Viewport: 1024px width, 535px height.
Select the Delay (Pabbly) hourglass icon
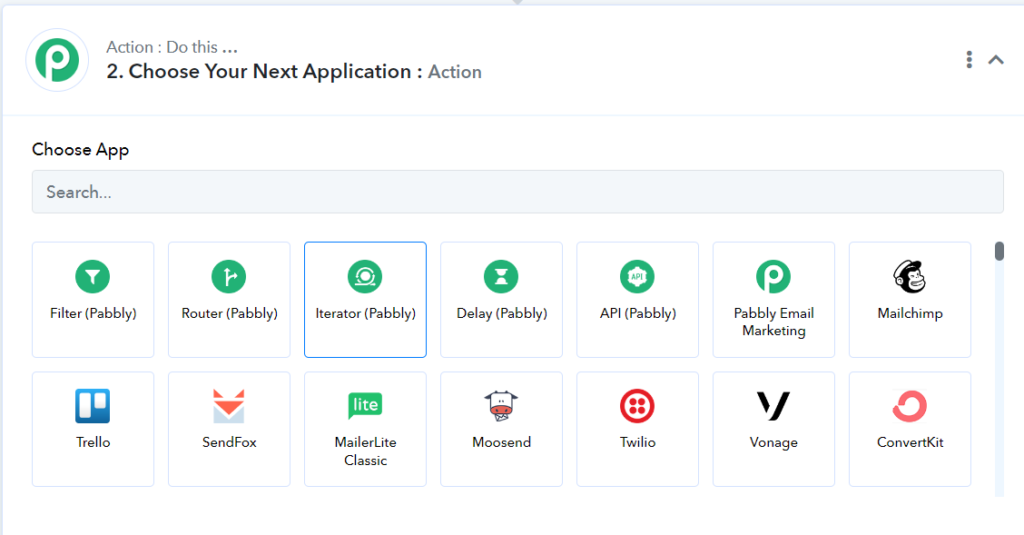click(501, 276)
